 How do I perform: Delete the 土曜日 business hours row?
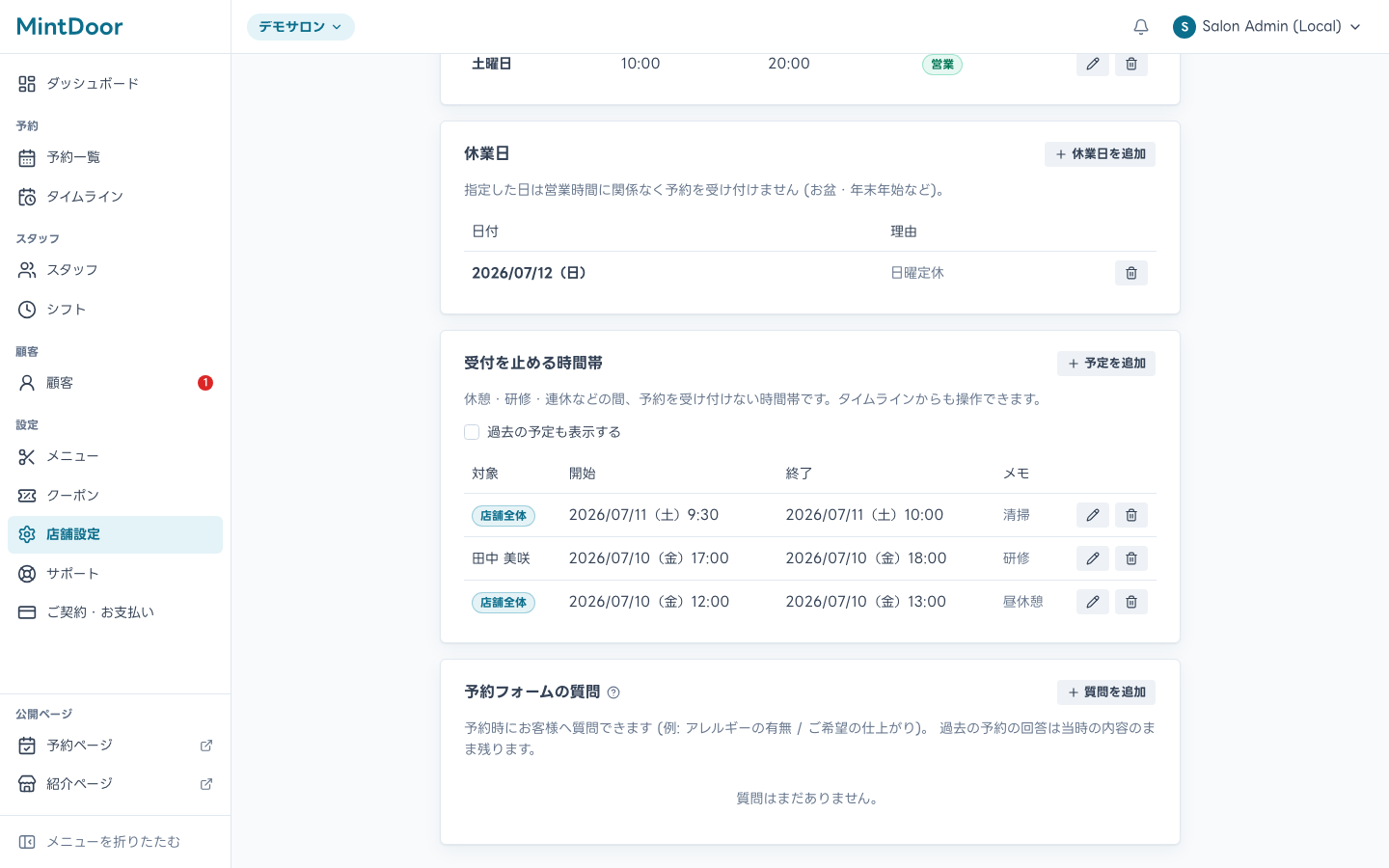(x=1131, y=64)
